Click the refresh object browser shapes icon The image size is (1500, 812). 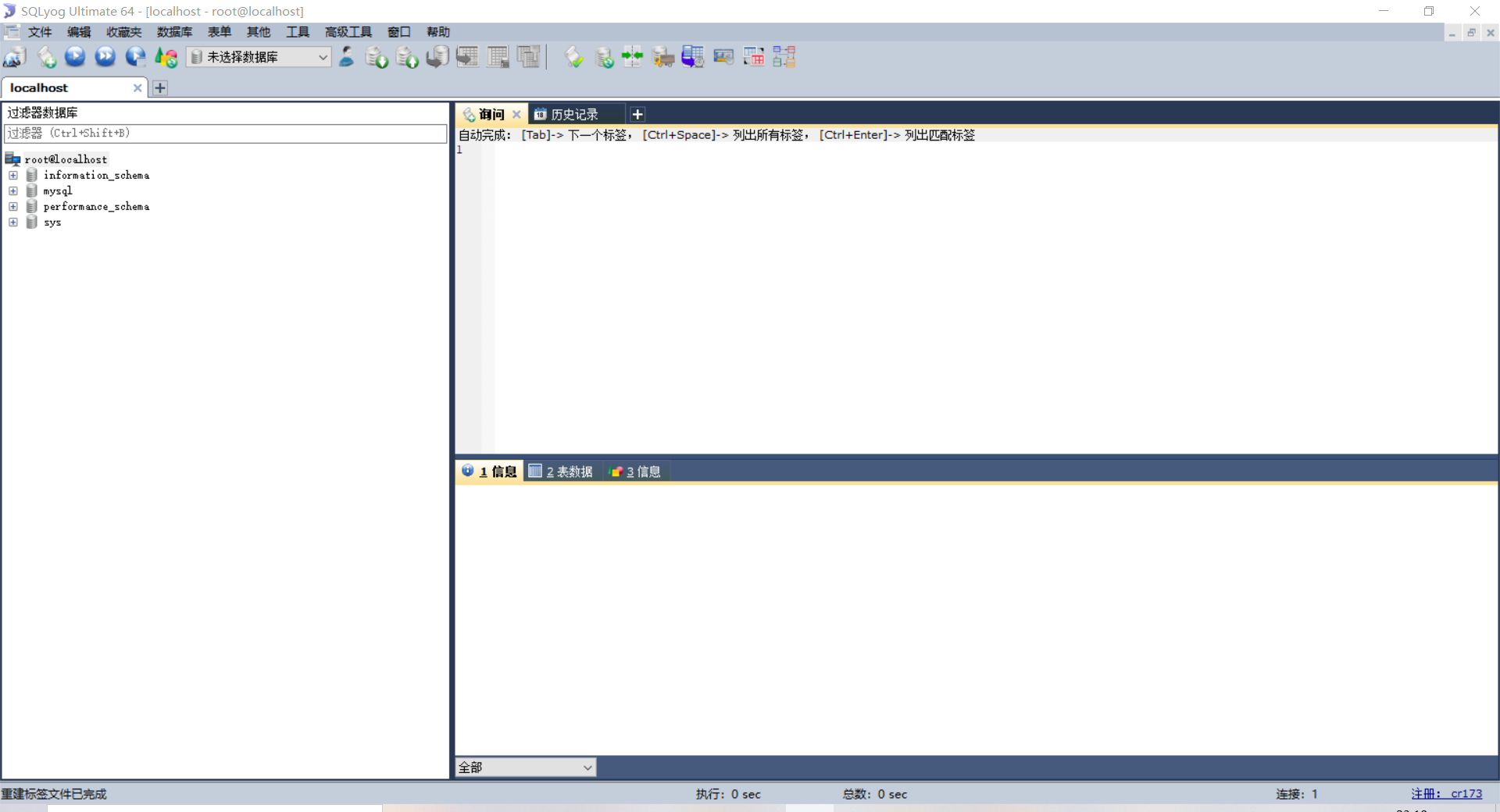pyautogui.click(x=166, y=57)
